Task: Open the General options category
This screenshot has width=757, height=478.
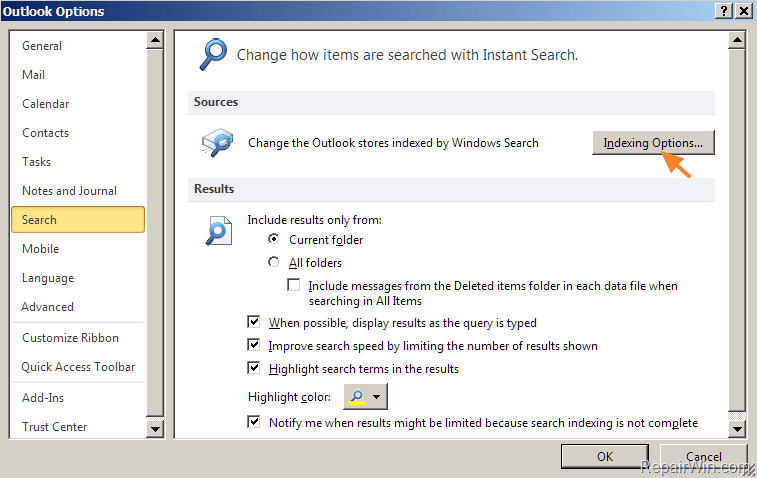Action: point(77,46)
